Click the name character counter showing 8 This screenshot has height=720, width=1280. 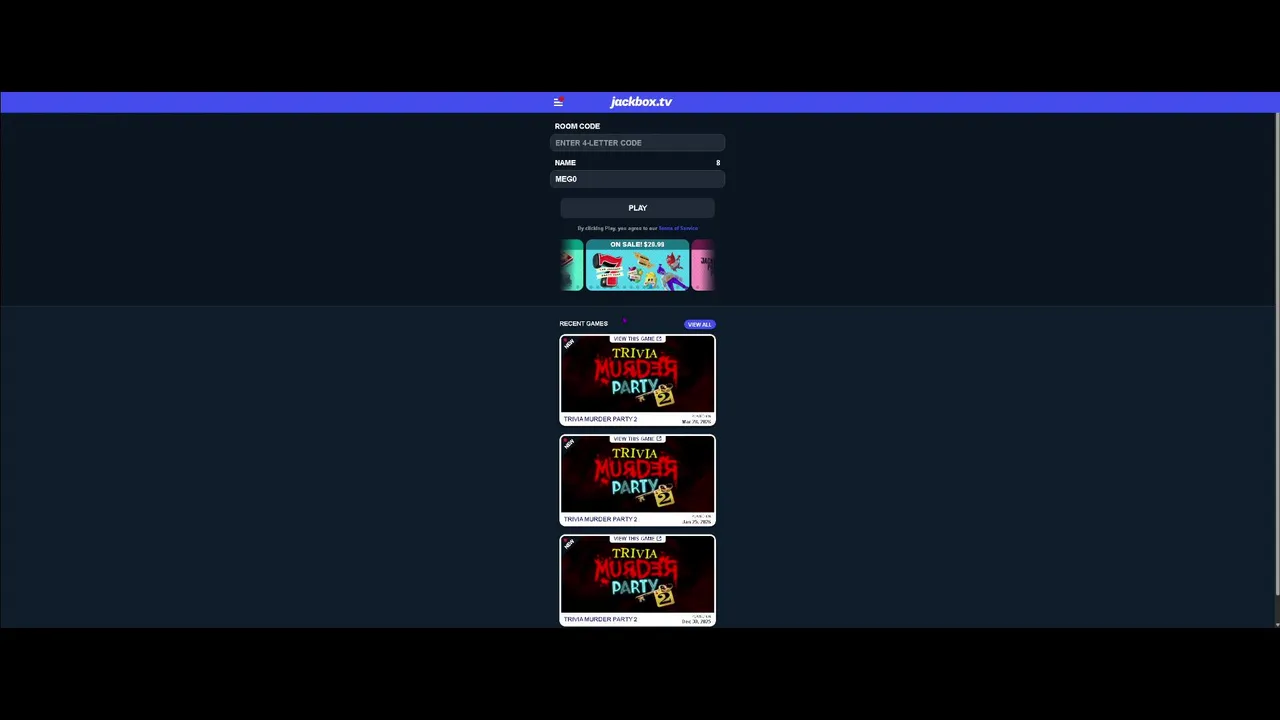718,163
